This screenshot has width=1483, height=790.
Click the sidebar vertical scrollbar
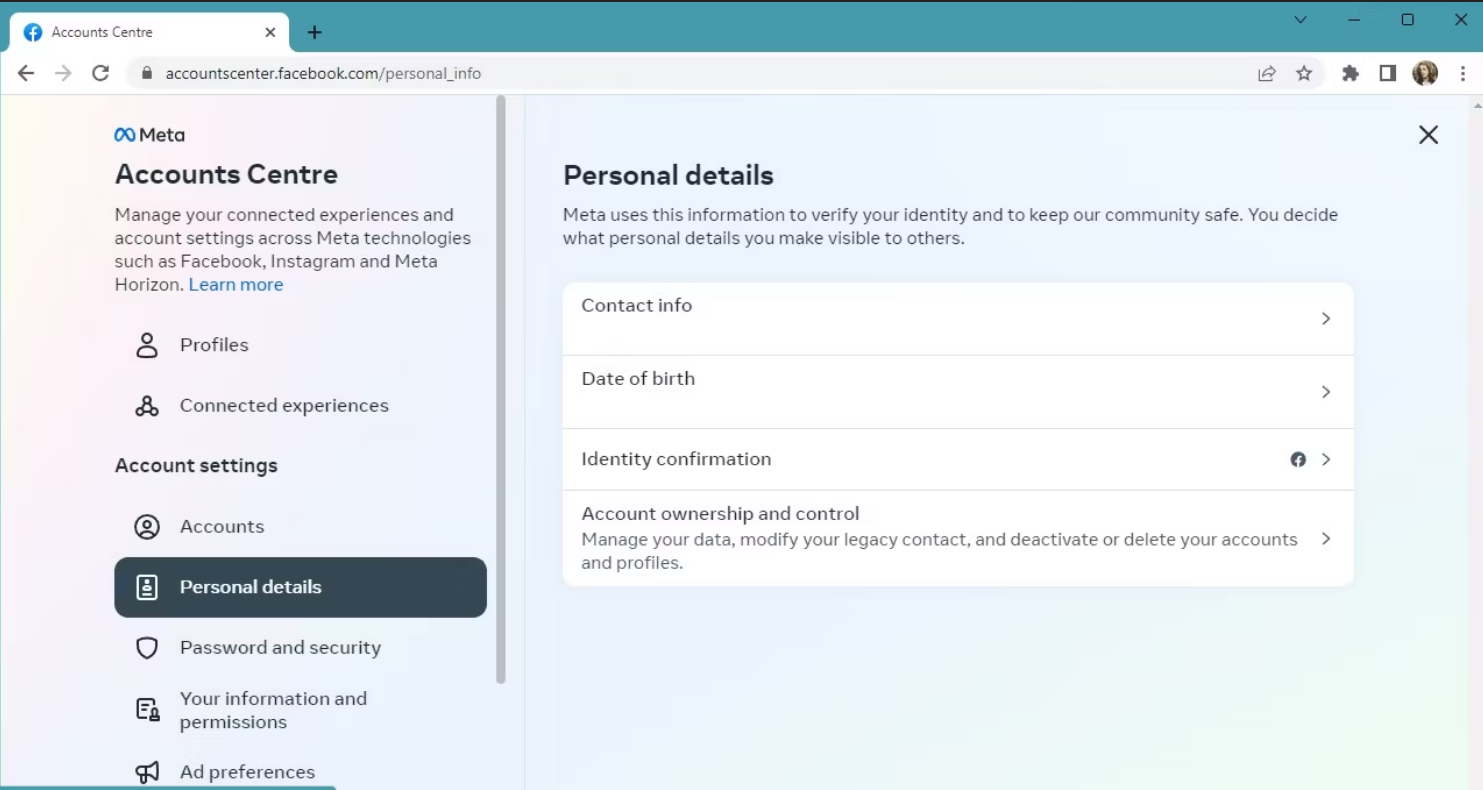pyautogui.click(x=501, y=390)
